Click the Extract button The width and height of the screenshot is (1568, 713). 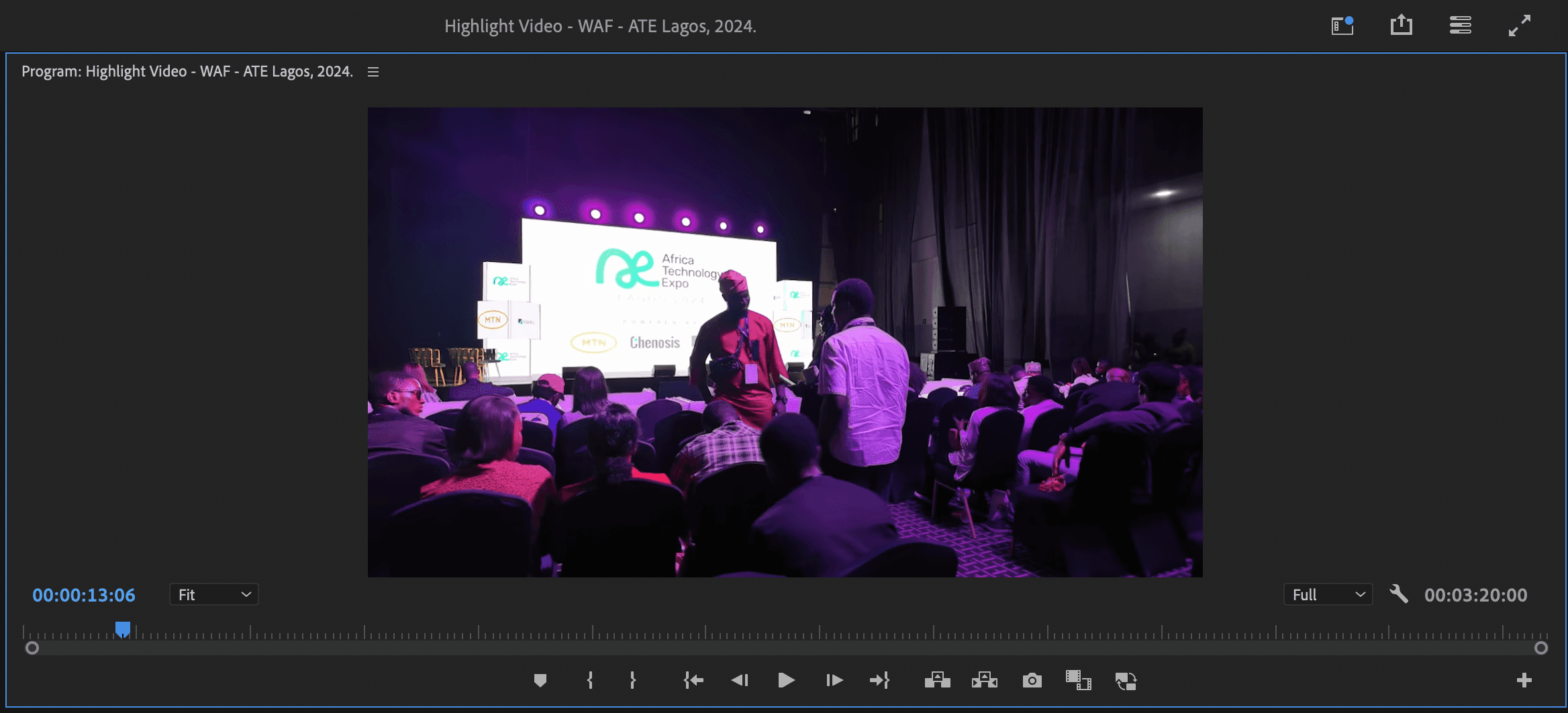pos(985,681)
